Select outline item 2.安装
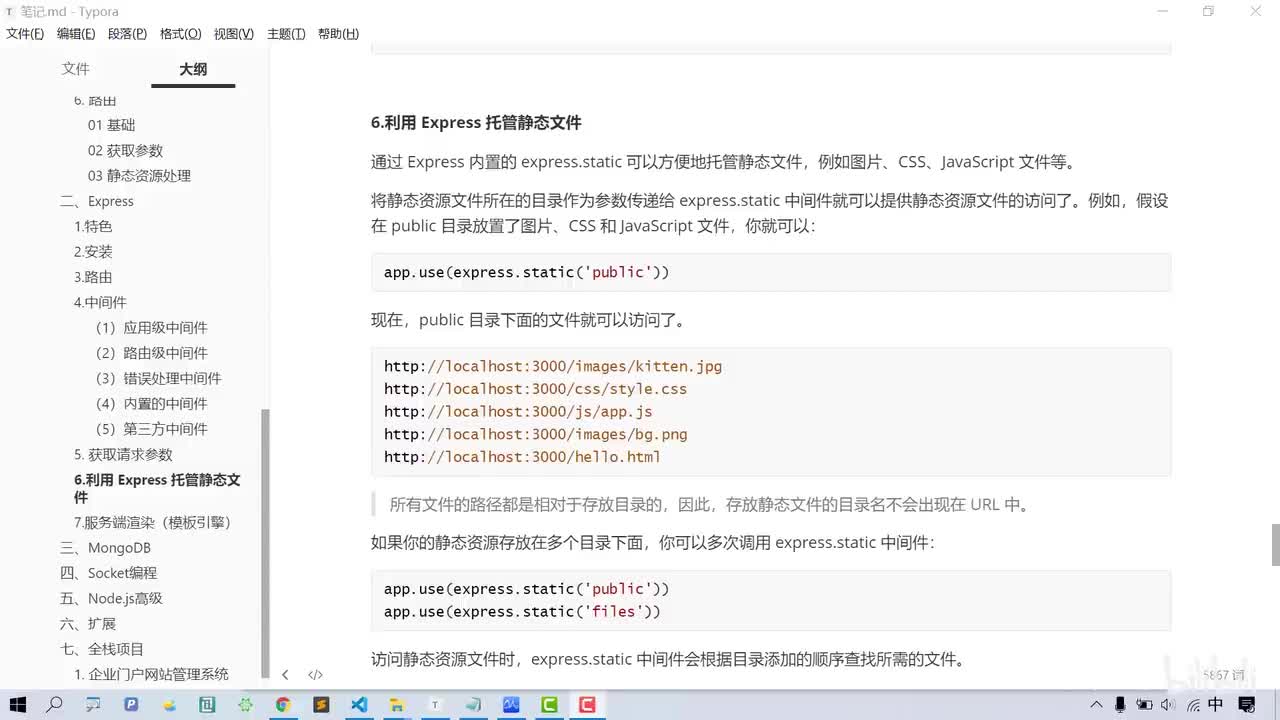 click(x=93, y=251)
